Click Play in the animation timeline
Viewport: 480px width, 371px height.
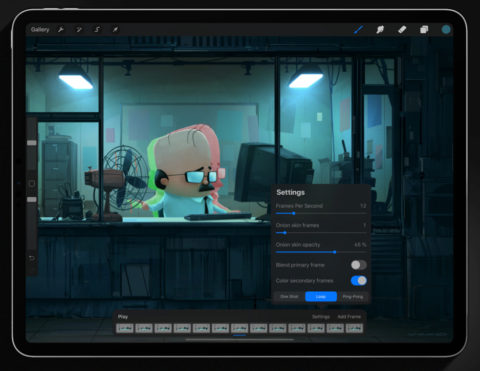pos(123,317)
